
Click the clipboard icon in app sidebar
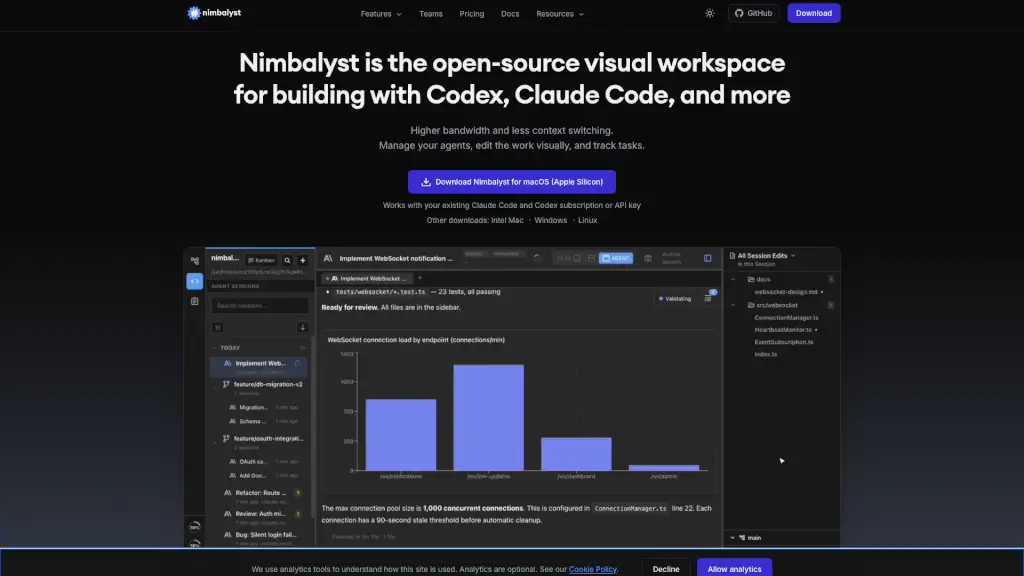pos(195,301)
